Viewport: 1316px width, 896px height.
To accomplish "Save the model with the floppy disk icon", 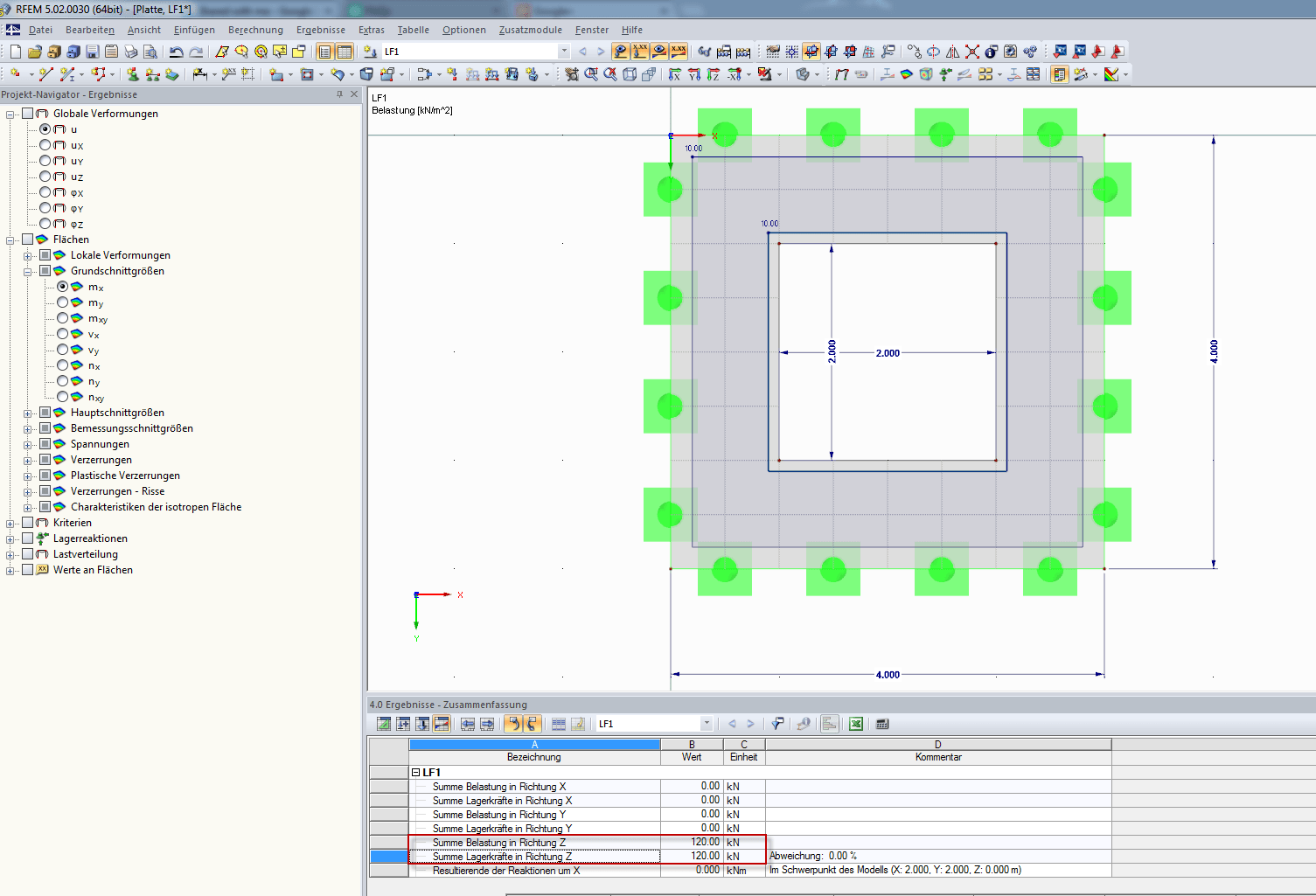I will [x=93, y=52].
